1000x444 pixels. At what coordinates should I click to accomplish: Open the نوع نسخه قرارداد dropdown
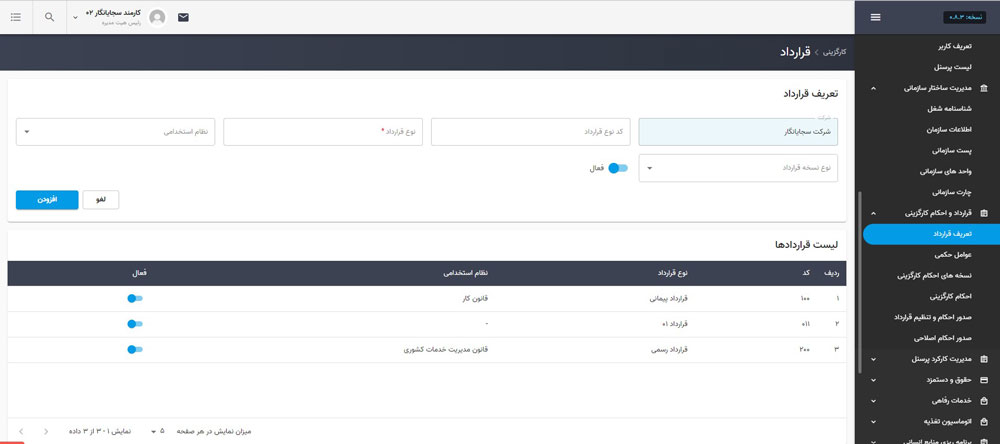740,168
